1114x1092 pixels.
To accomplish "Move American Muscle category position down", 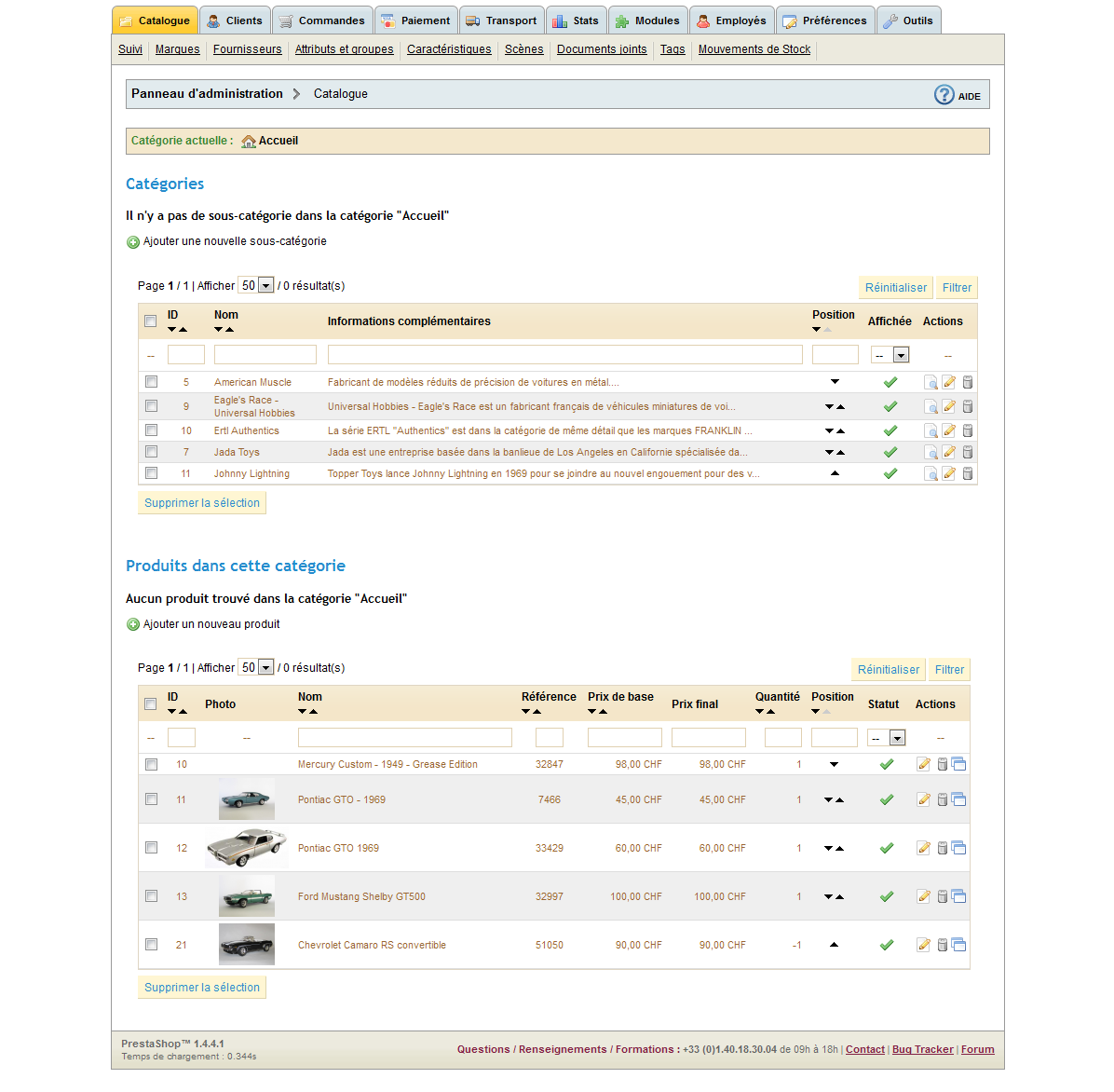I will (835, 382).
